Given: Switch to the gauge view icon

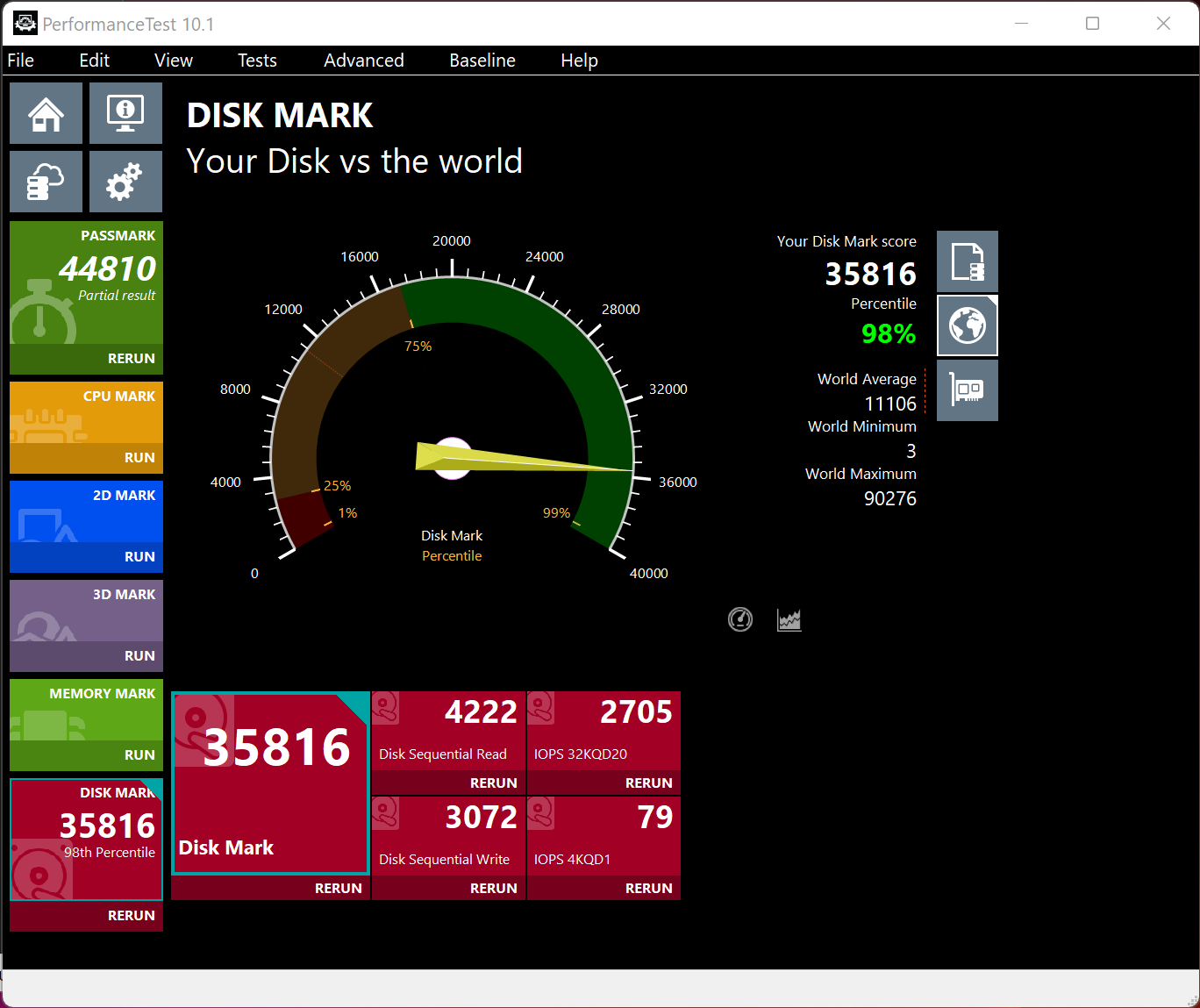Looking at the screenshot, I should coord(740,619).
